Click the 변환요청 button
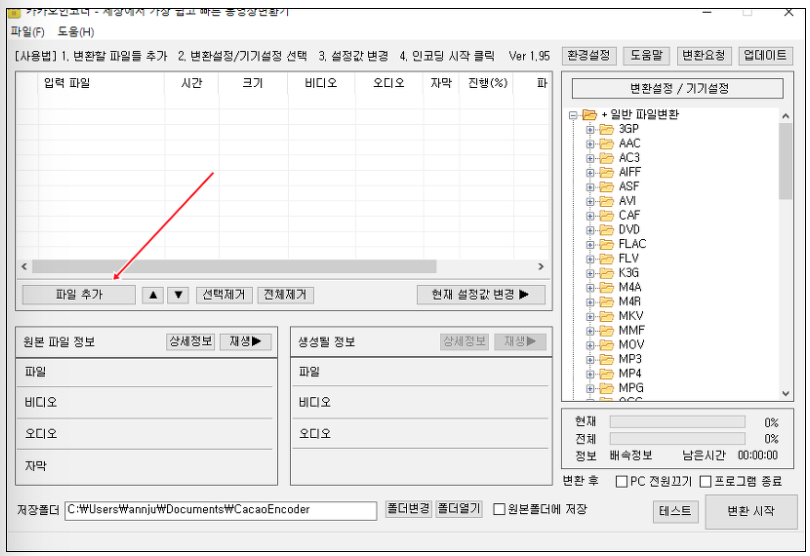 tap(704, 55)
